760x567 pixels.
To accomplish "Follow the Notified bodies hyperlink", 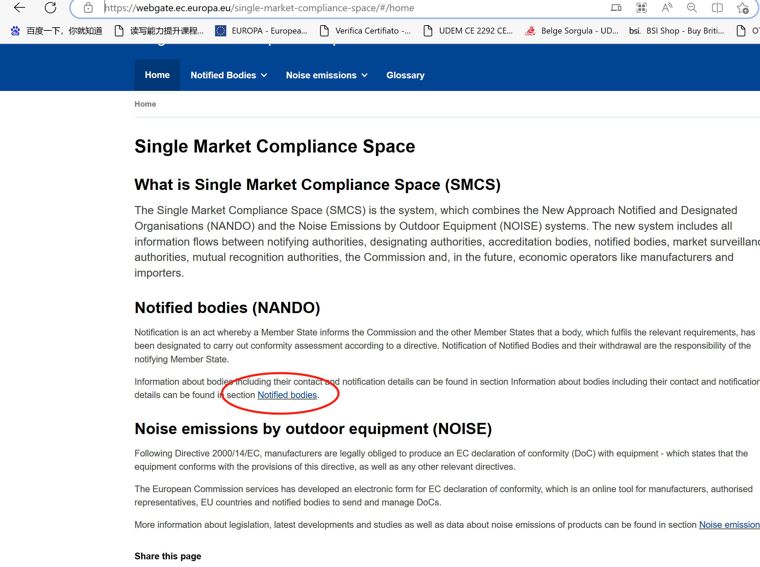I will click(287, 395).
